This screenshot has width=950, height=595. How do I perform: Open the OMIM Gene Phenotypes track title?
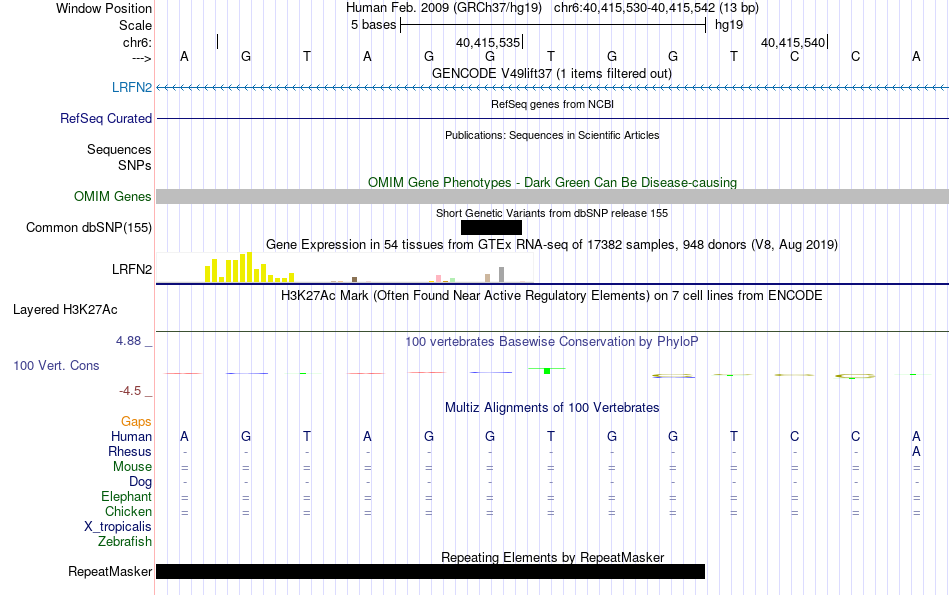point(552,182)
